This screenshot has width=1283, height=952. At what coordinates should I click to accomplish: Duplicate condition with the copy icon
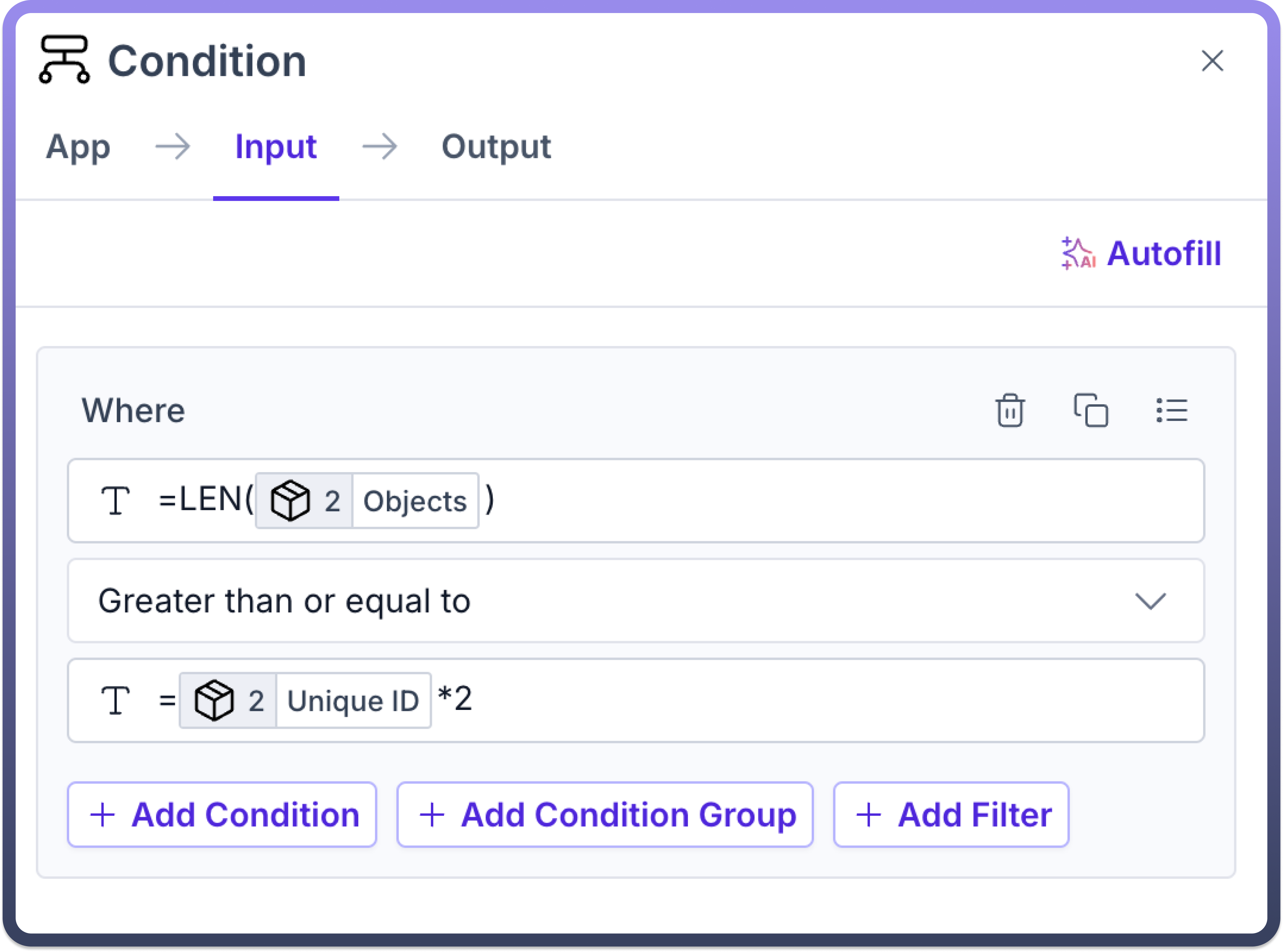pos(1090,411)
